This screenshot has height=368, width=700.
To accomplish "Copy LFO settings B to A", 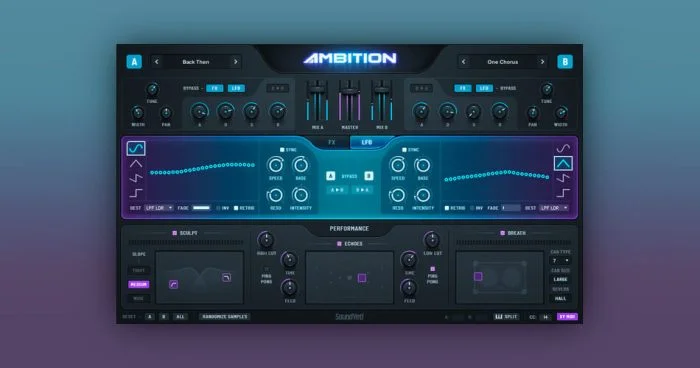I will [362, 190].
